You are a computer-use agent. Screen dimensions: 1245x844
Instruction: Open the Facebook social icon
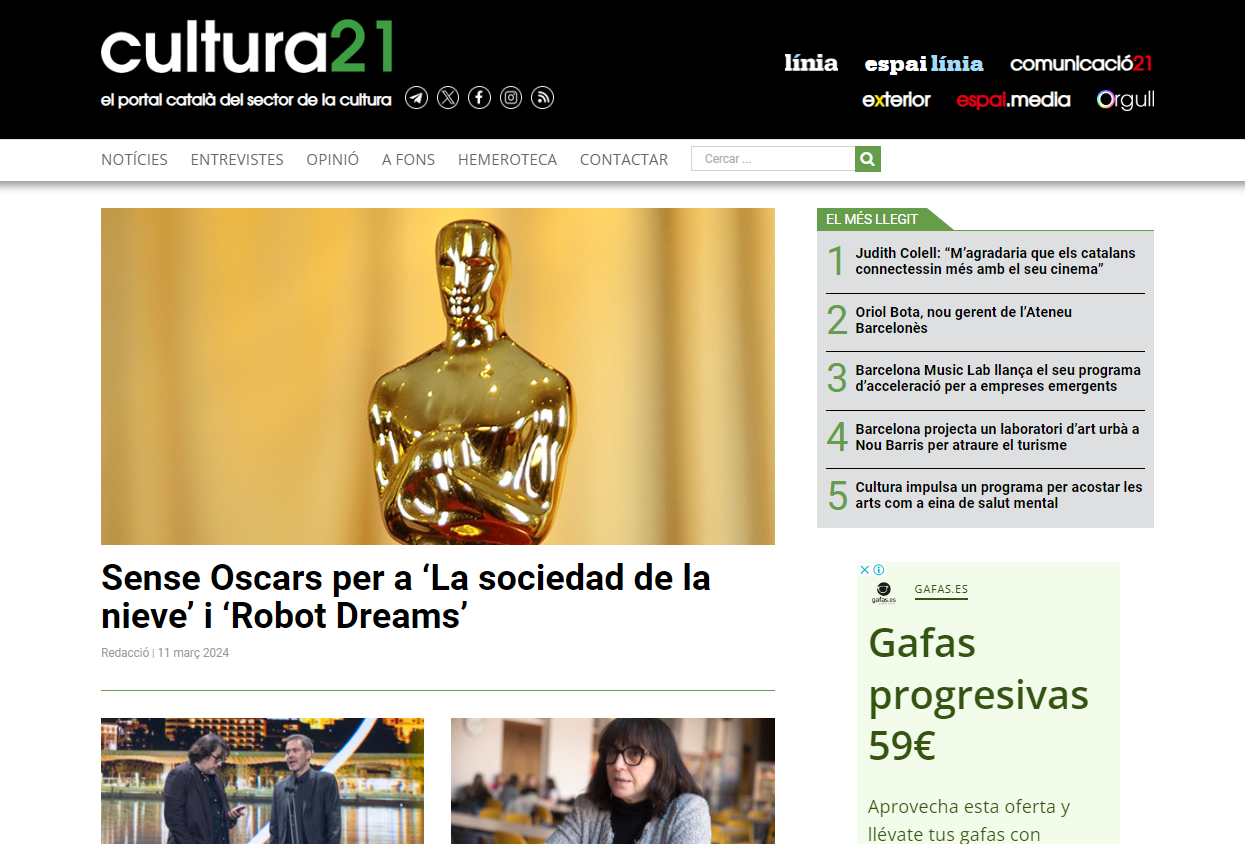point(479,98)
